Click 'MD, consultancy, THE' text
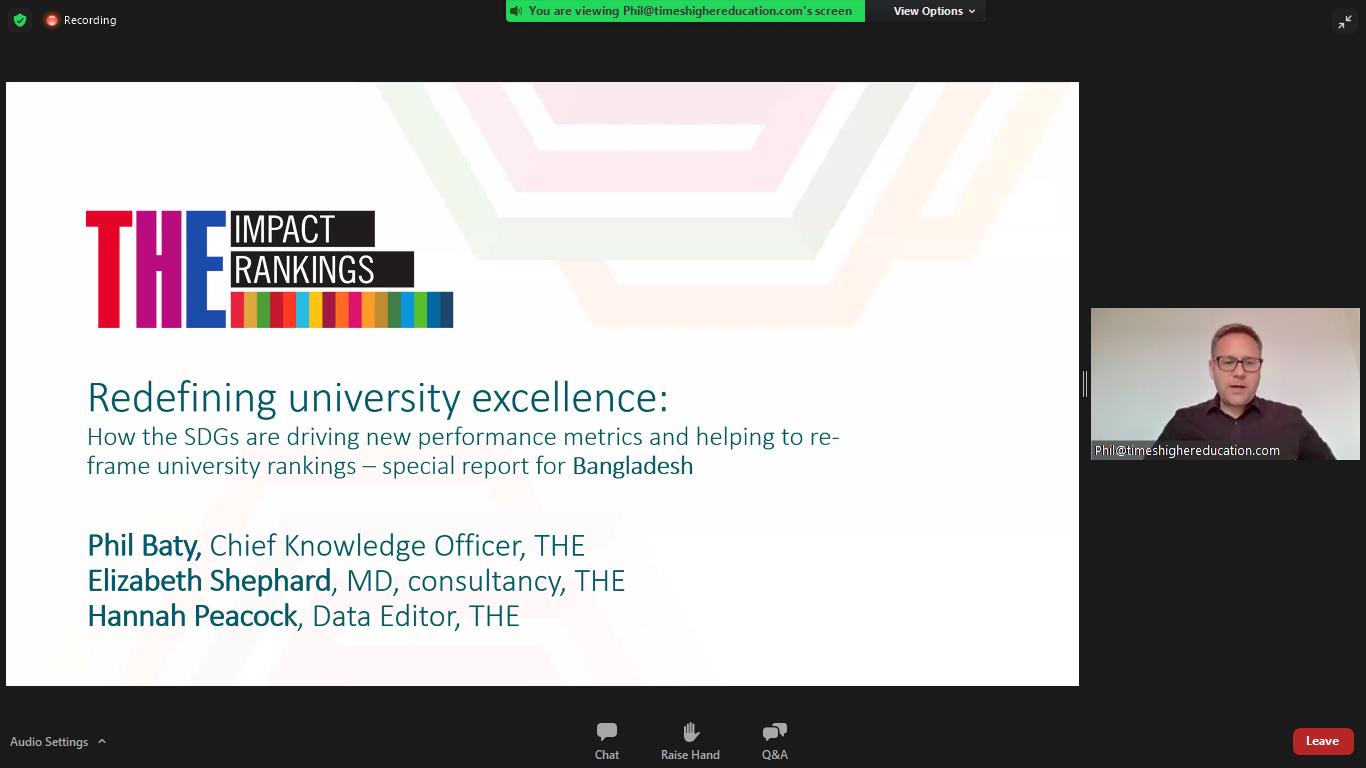 tap(485, 580)
